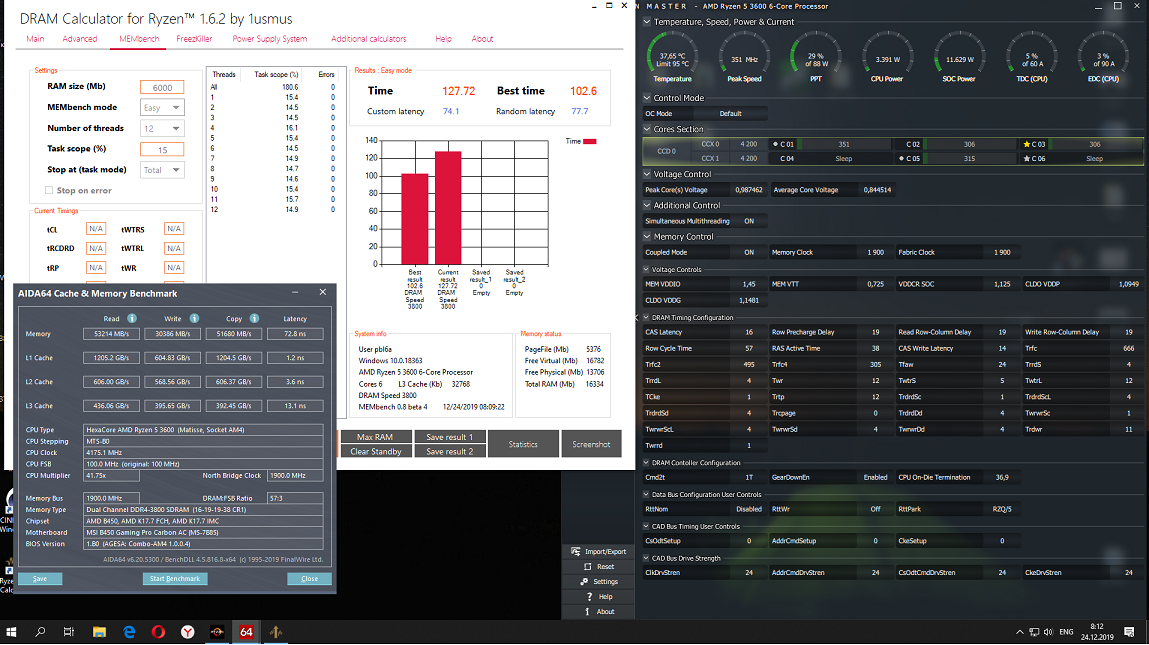Open Statistics in DRAM Calculator

tap(523, 444)
